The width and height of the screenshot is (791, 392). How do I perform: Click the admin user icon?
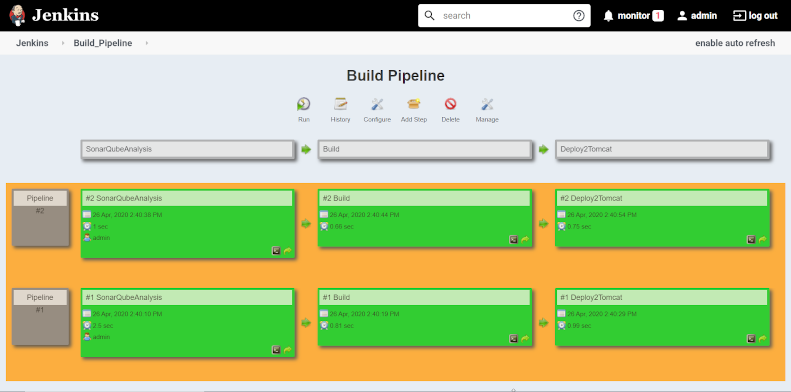tap(682, 16)
